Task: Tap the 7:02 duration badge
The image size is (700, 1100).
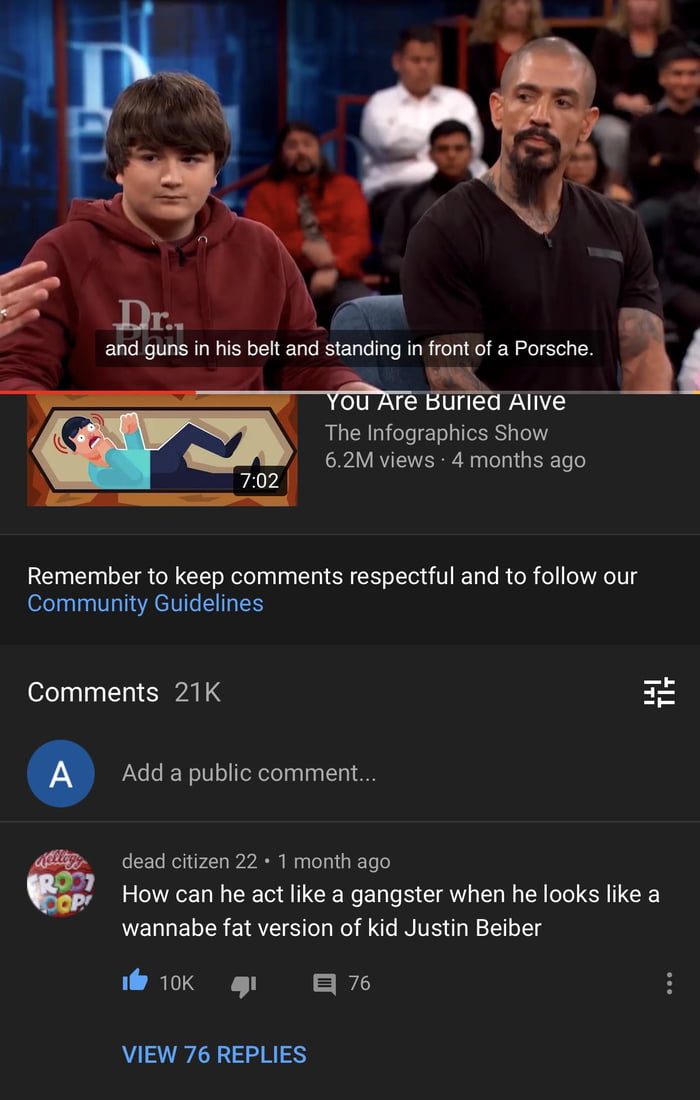Action: point(260,481)
